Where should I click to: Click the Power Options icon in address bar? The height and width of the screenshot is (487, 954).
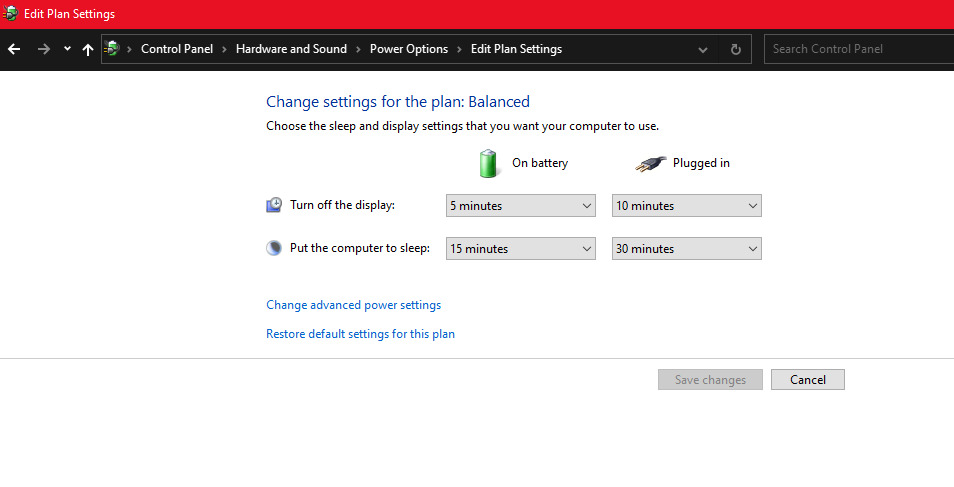(x=111, y=48)
